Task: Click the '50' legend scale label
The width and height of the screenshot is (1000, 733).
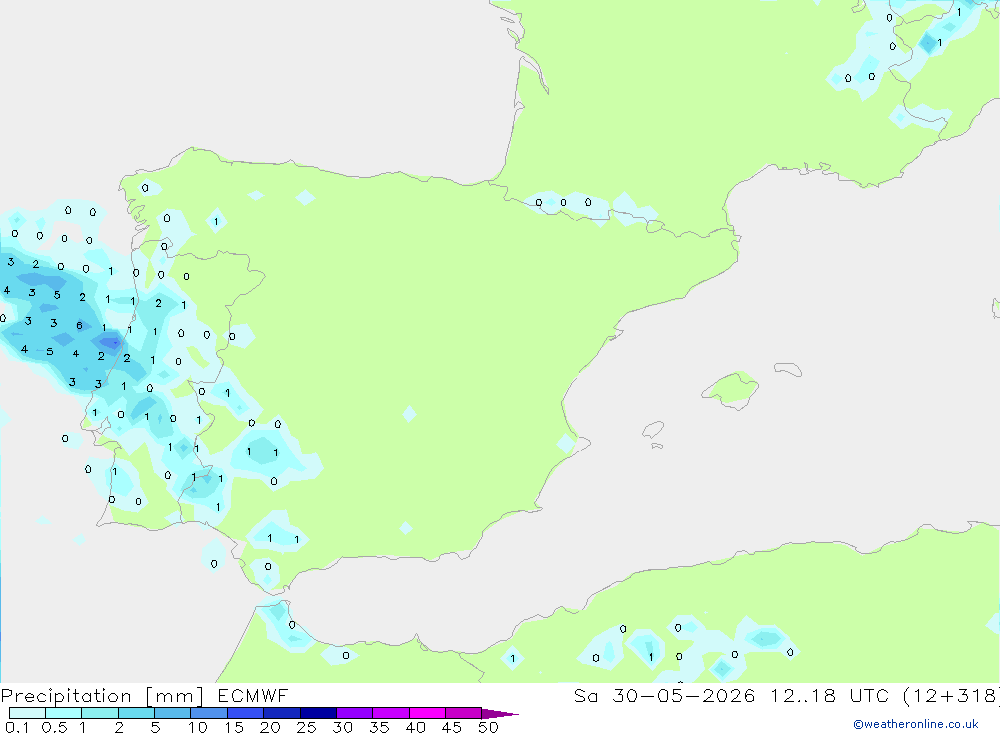Action: [x=488, y=727]
